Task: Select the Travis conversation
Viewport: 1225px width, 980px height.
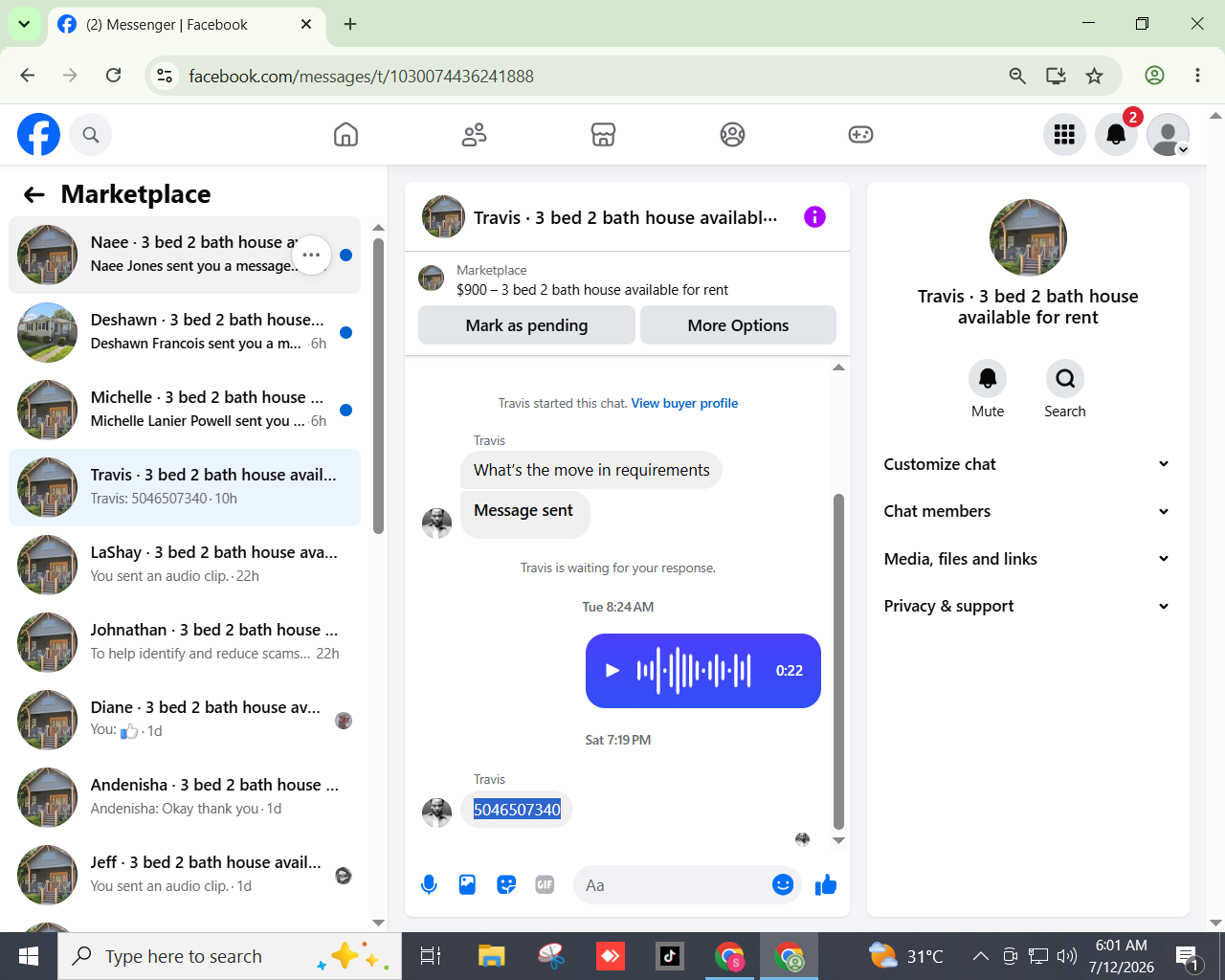Action: 185,487
